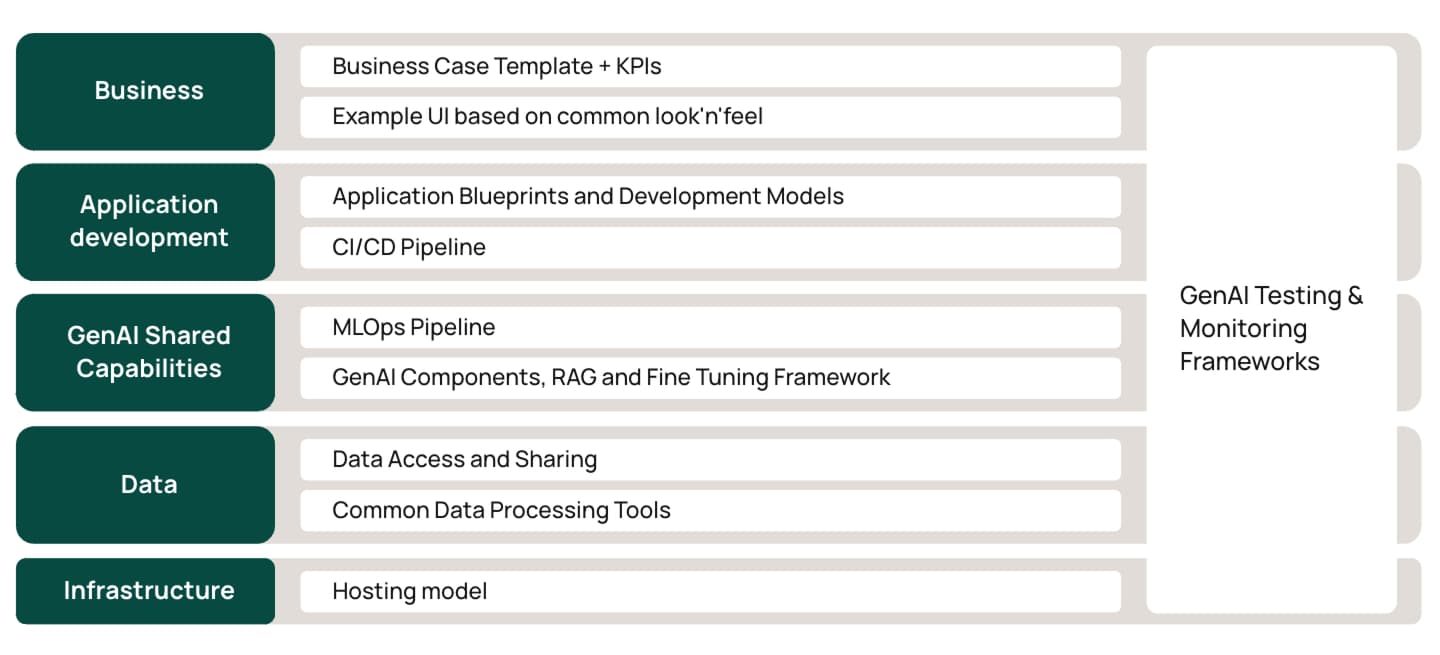Image resolution: width=1440 pixels, height=655 pixels.
Task: Click gray background band of Business row
Action: coord(1409,91)
